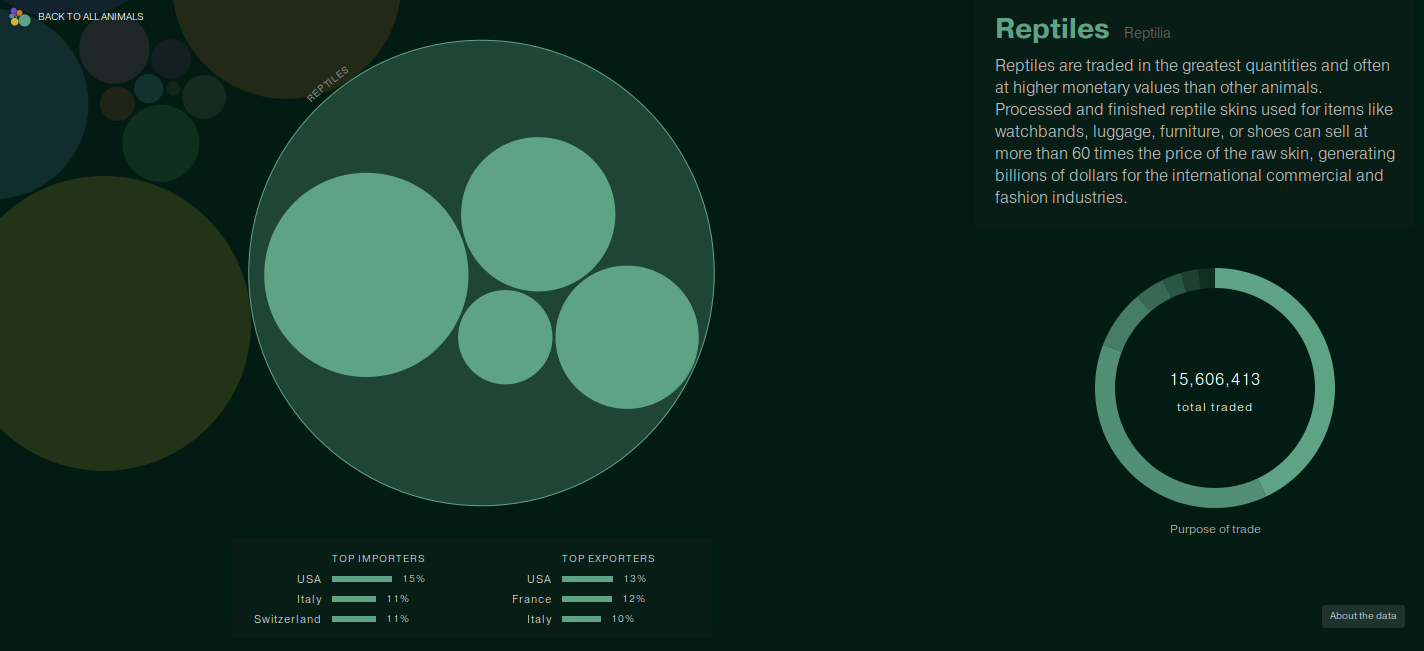Image resolution: width=1424 pixels, height=651 pixels.
Task: Pick the rightmost bubble inside Reptiles circle
Action: tap(627, 337)
